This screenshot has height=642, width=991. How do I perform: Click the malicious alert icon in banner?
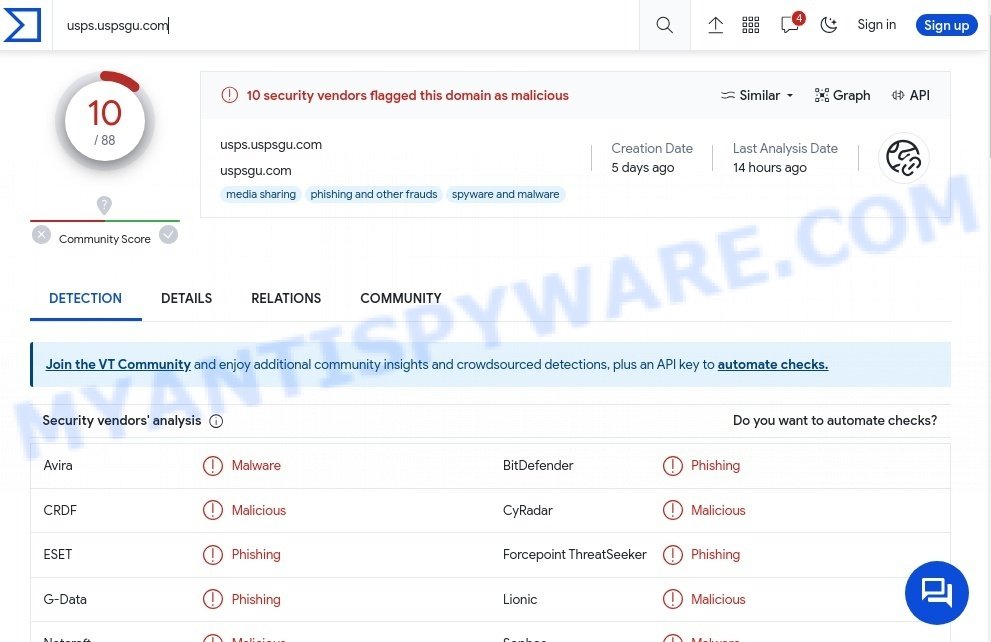pyautogui.click(x=229, y=95)
